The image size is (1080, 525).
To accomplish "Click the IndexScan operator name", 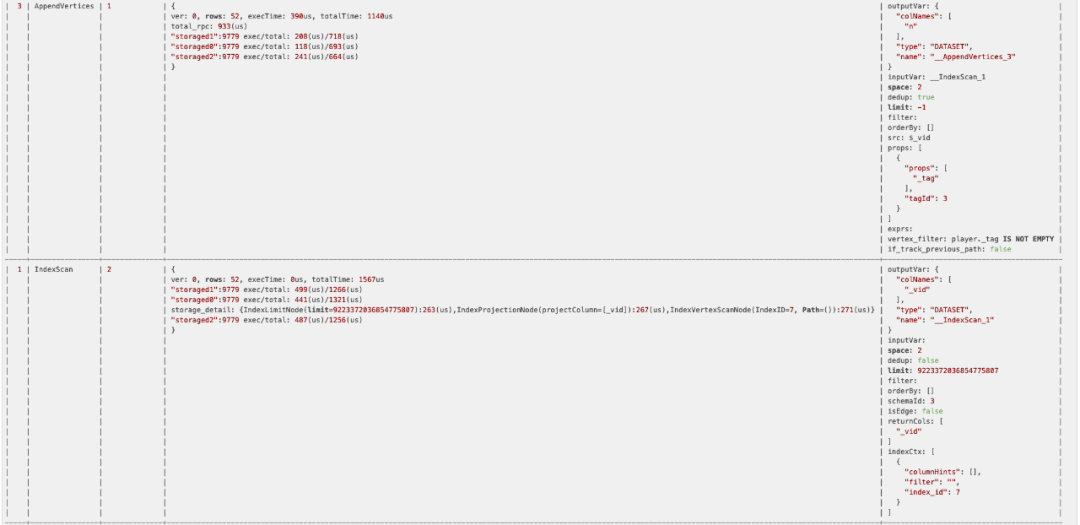I will [x=54, y=269].
